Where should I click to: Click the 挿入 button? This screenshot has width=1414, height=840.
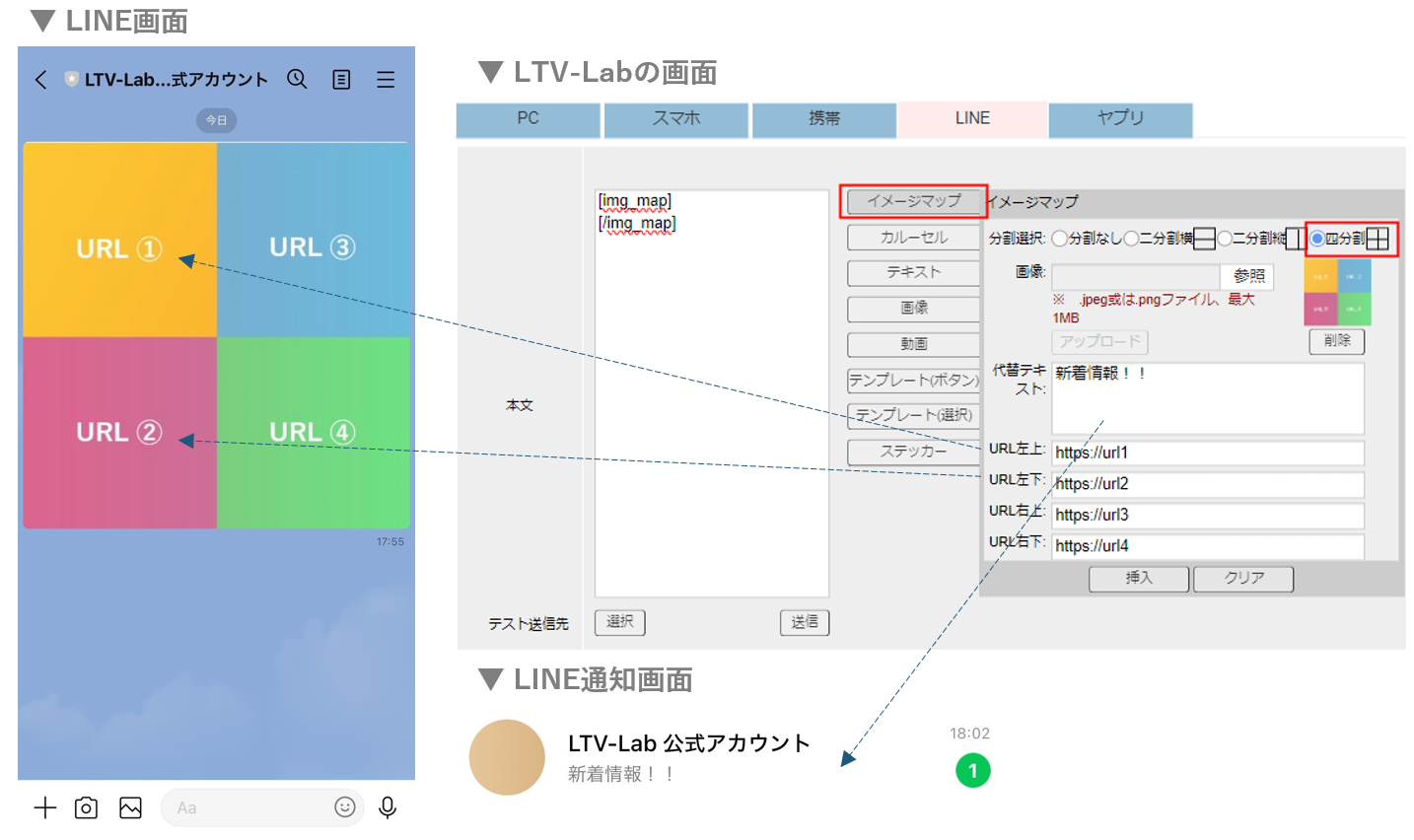click(x=1139, y=579)
